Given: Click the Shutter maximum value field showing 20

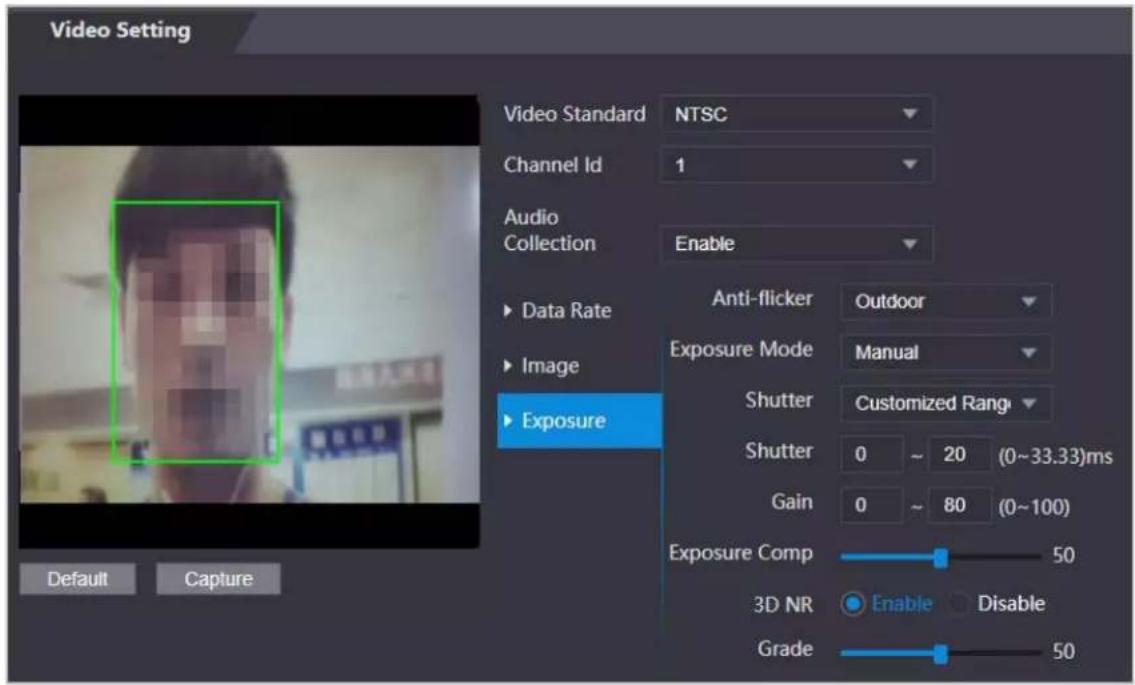Looking at the screenshot, I should pos(959,454).
